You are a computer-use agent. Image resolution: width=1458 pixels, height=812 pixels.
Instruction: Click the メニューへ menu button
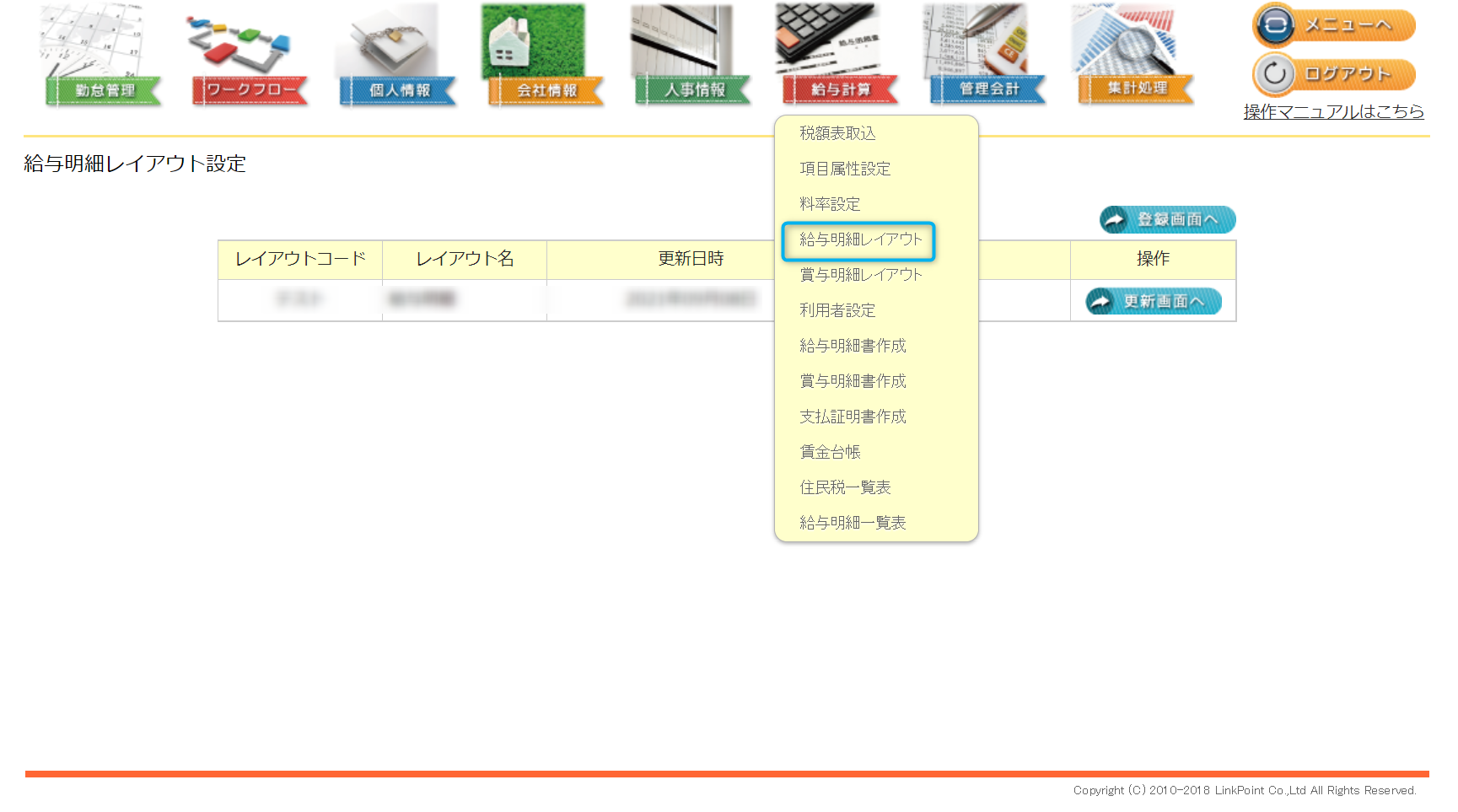point(1334,25)
